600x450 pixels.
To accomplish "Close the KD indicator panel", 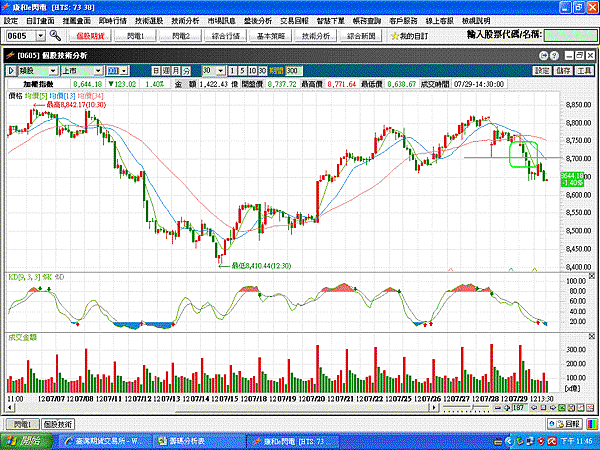I will point(592,276).
